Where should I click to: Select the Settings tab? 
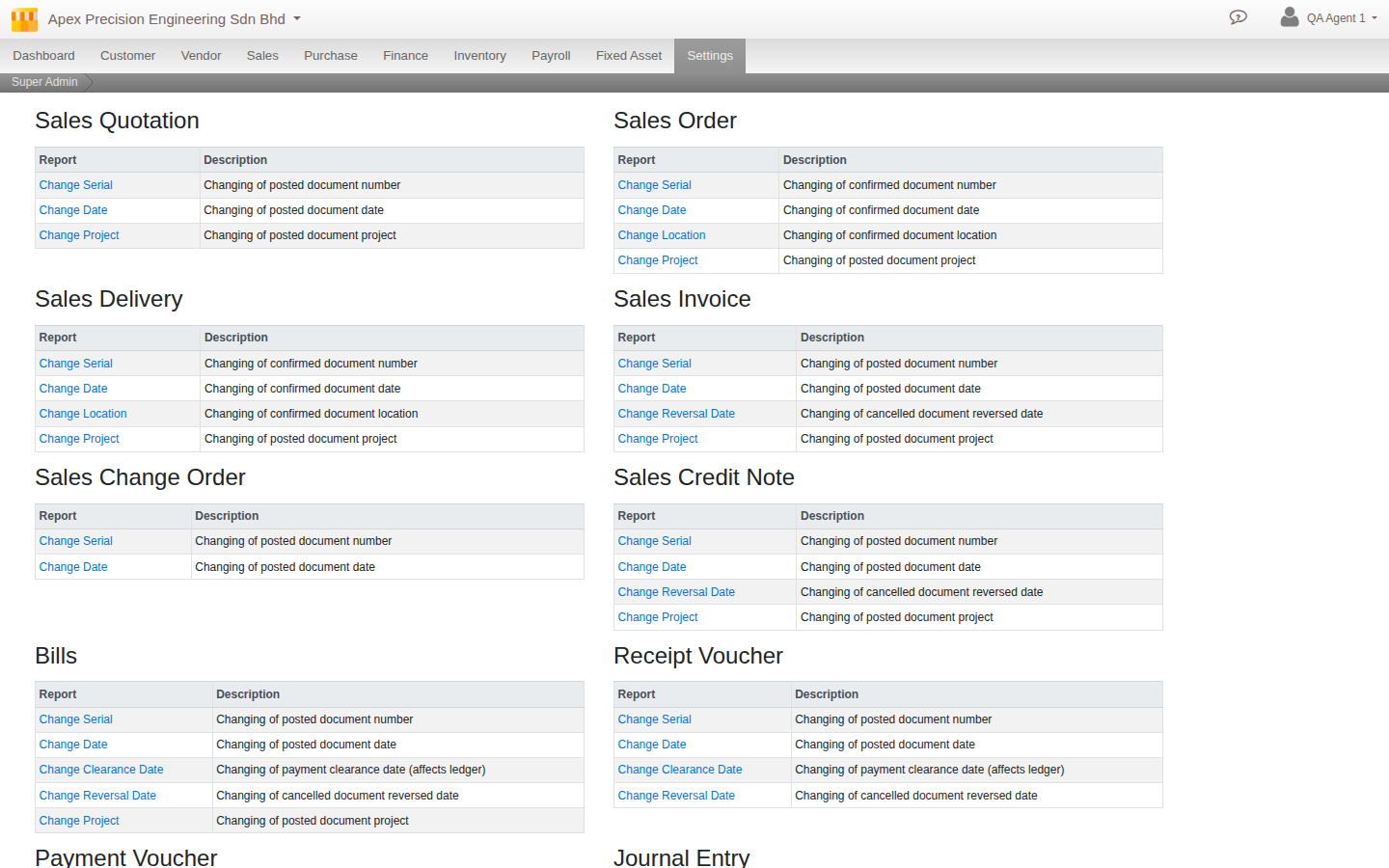[x=710, y=56]
